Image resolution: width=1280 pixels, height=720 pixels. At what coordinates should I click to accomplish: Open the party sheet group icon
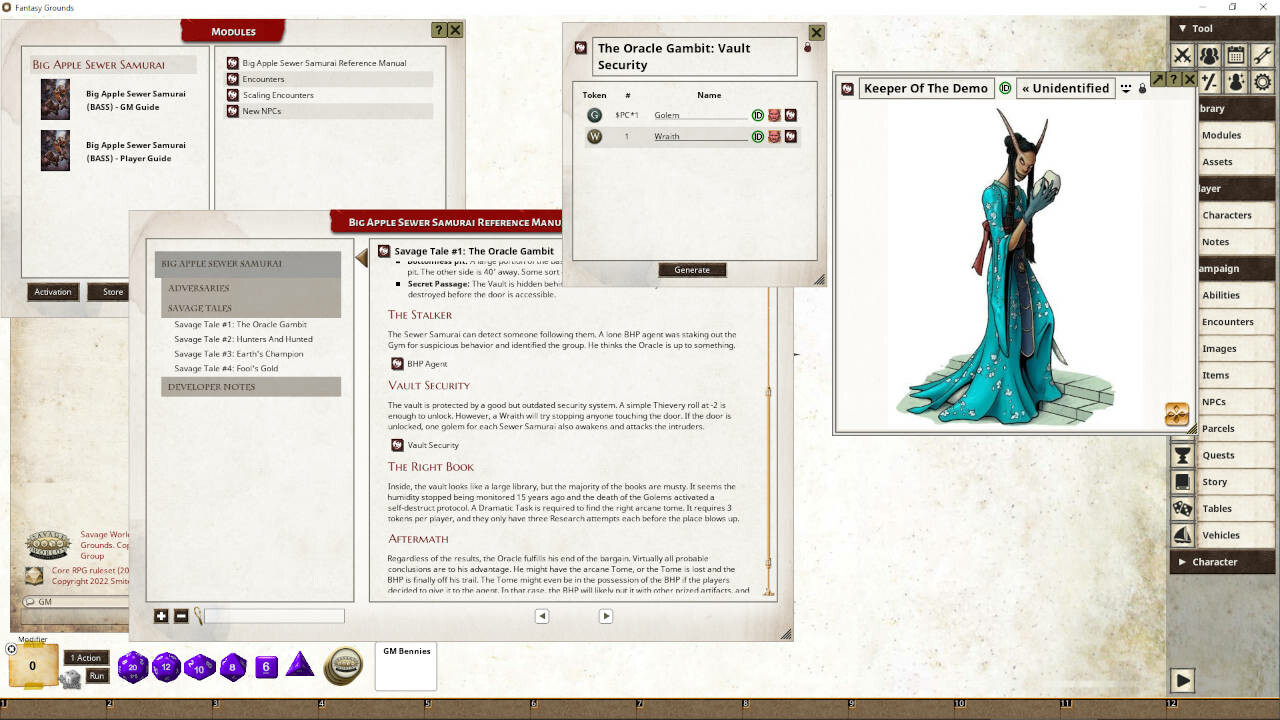tap(1210, 55)
